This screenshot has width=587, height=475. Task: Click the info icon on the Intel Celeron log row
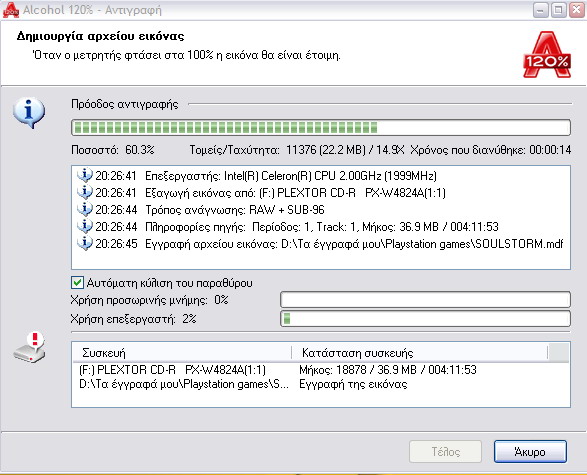(x=85, y=175)
